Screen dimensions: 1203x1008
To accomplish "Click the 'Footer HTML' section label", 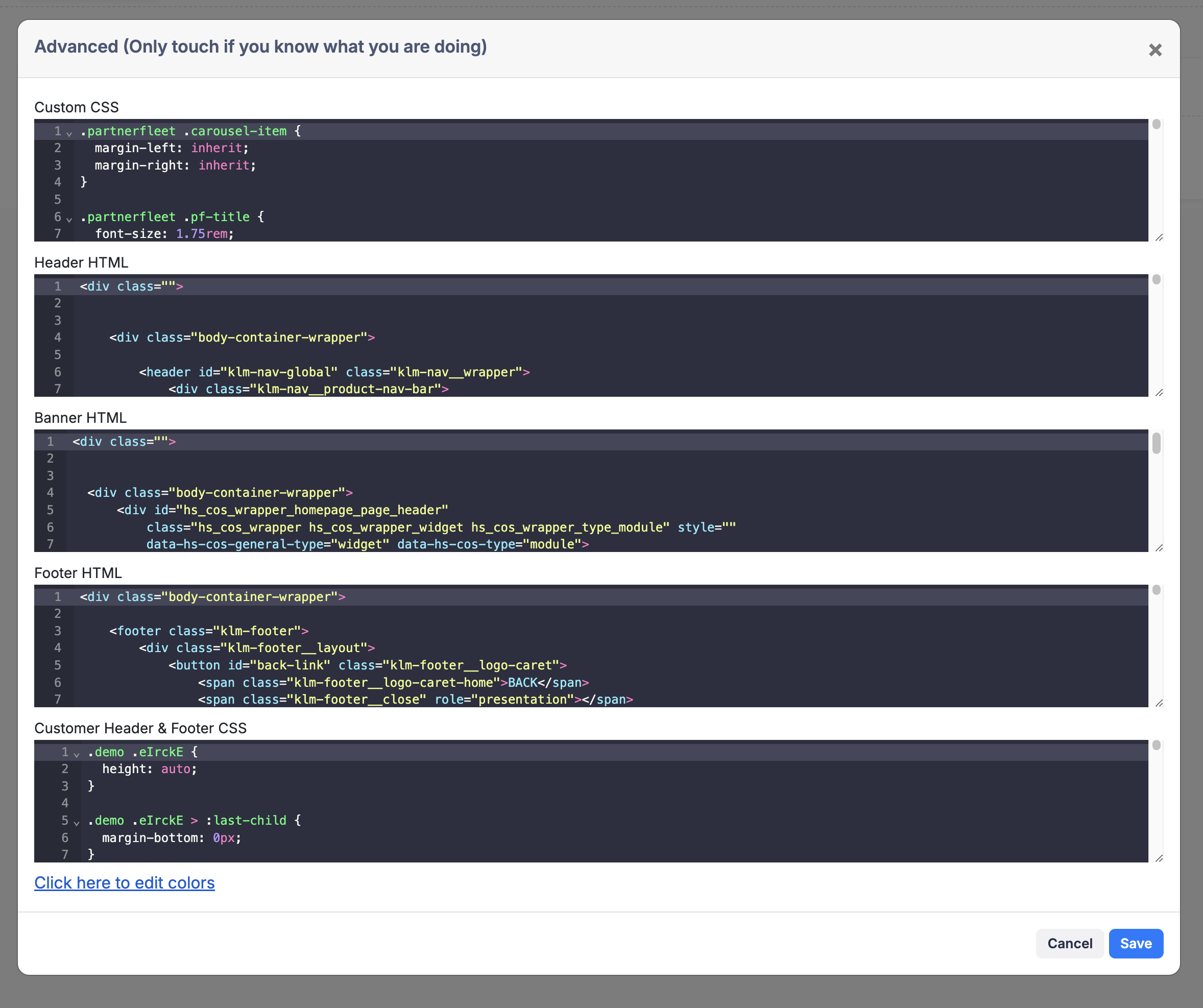I will (78, 573).
